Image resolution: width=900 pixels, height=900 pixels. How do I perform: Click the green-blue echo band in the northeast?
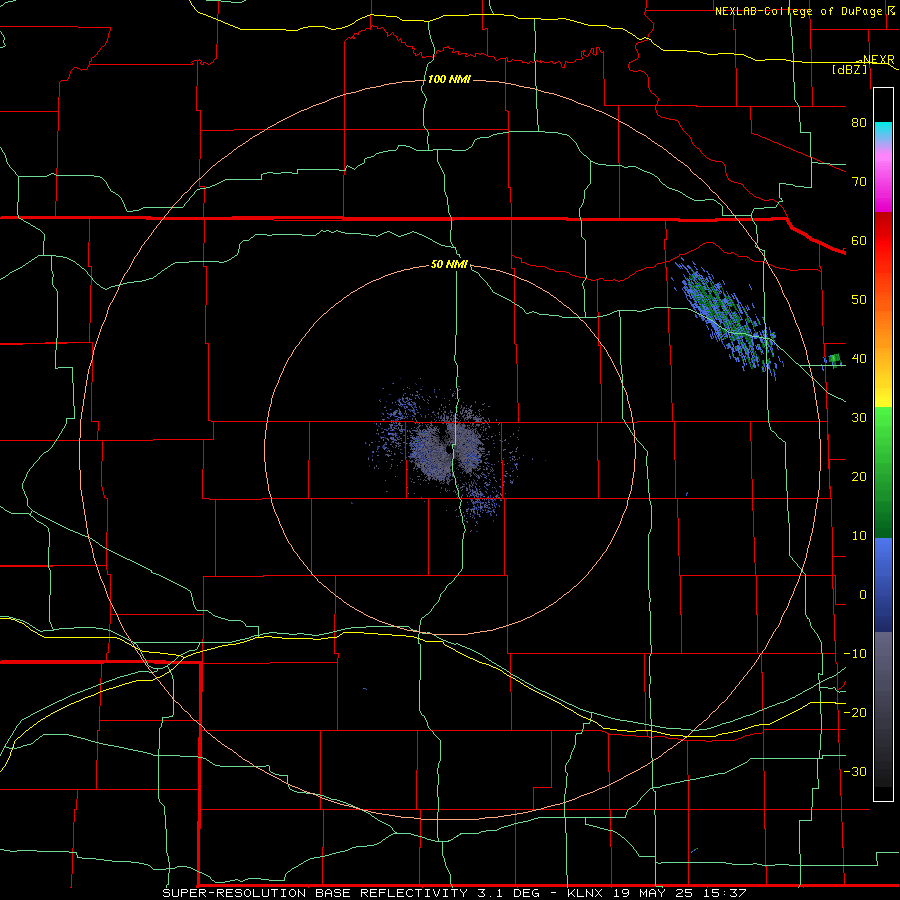(x=728, y=317)
